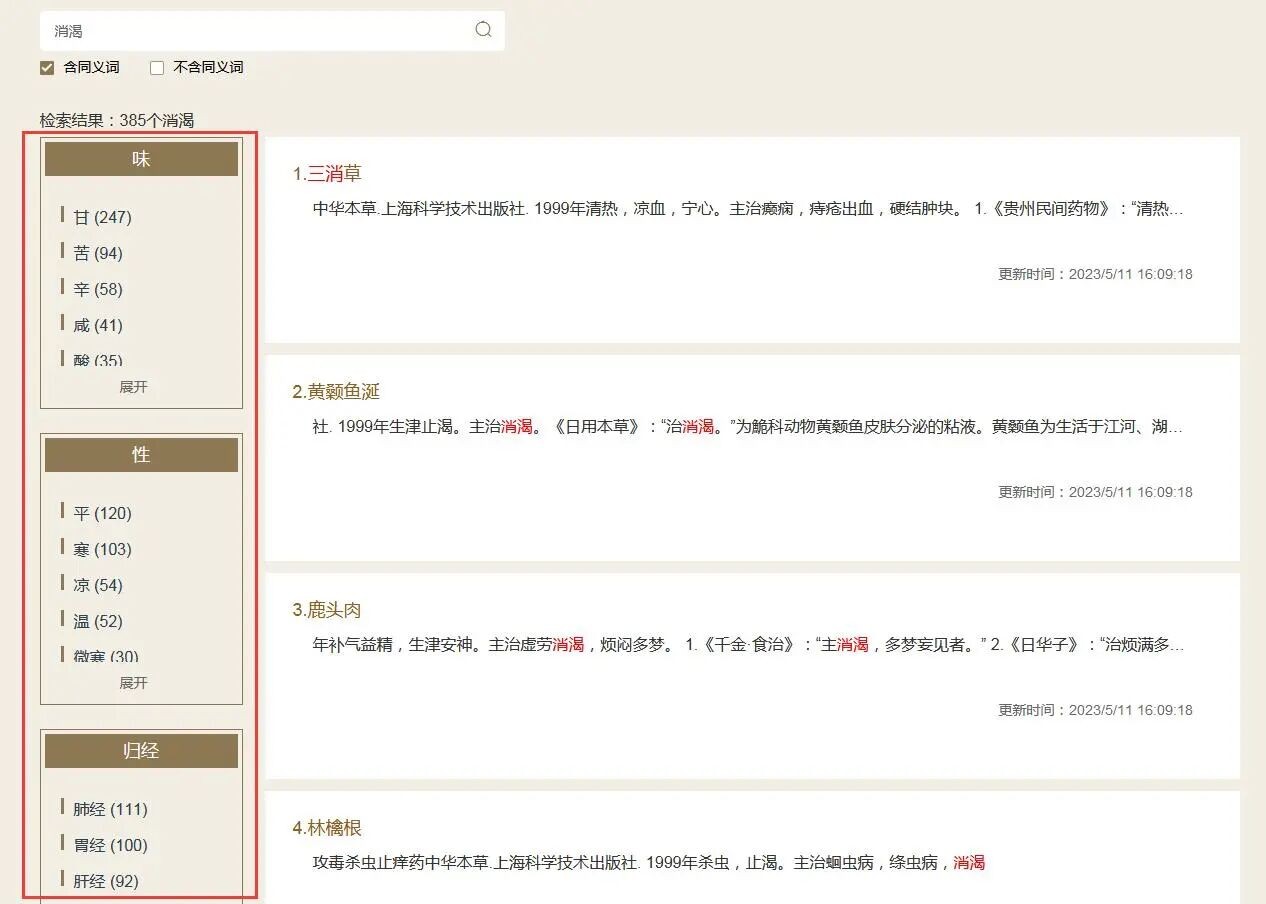Screen dimensions: 1266x904
Task: Filter by taste 苦 (94)
Action: tap(98, 253)
